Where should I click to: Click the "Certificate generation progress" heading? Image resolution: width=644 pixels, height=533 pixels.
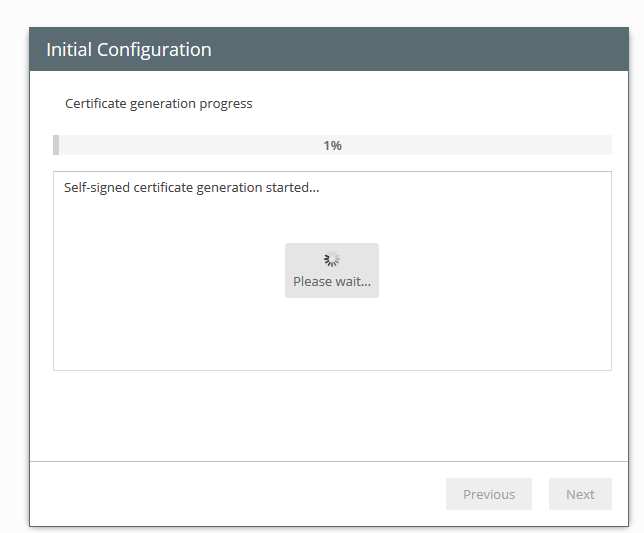tap(158, 104)
